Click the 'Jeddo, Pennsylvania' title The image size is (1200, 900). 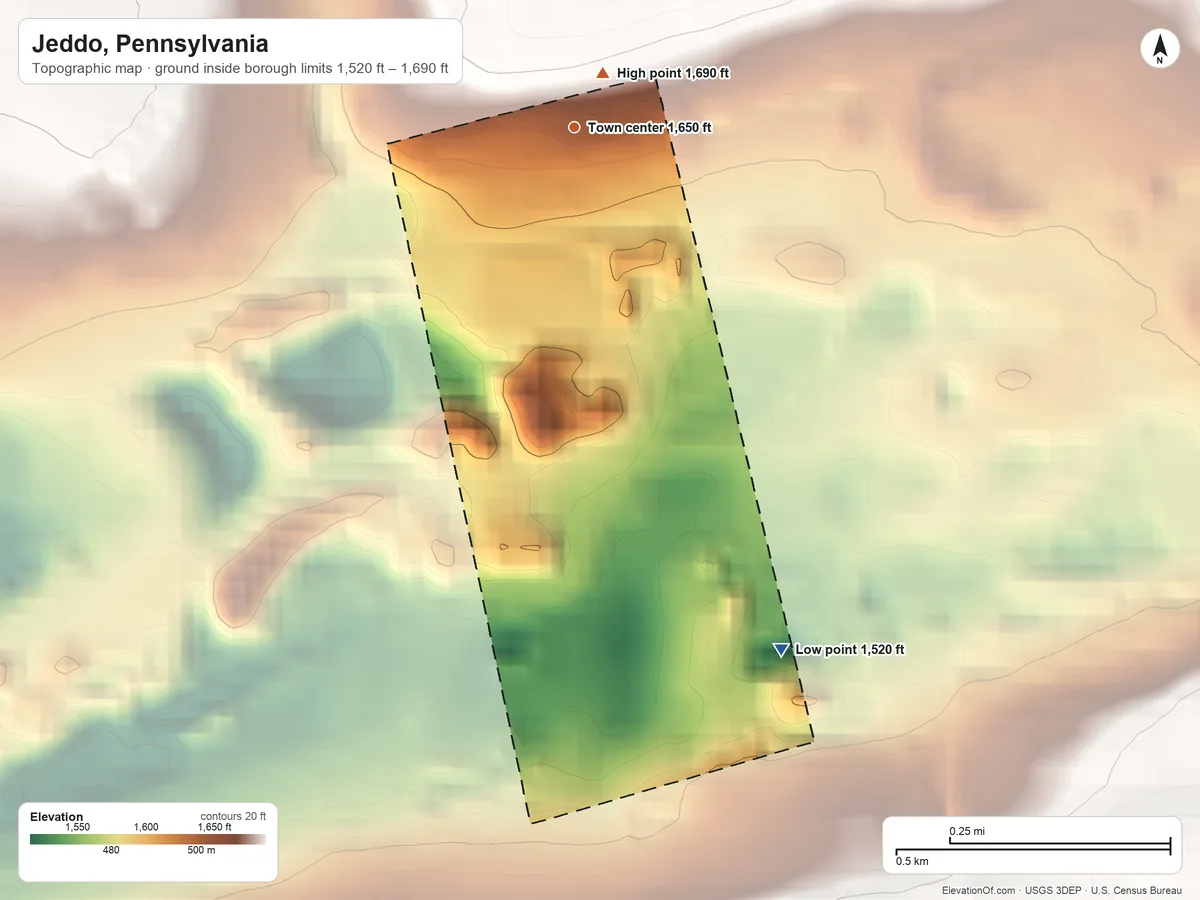point(150,44)
